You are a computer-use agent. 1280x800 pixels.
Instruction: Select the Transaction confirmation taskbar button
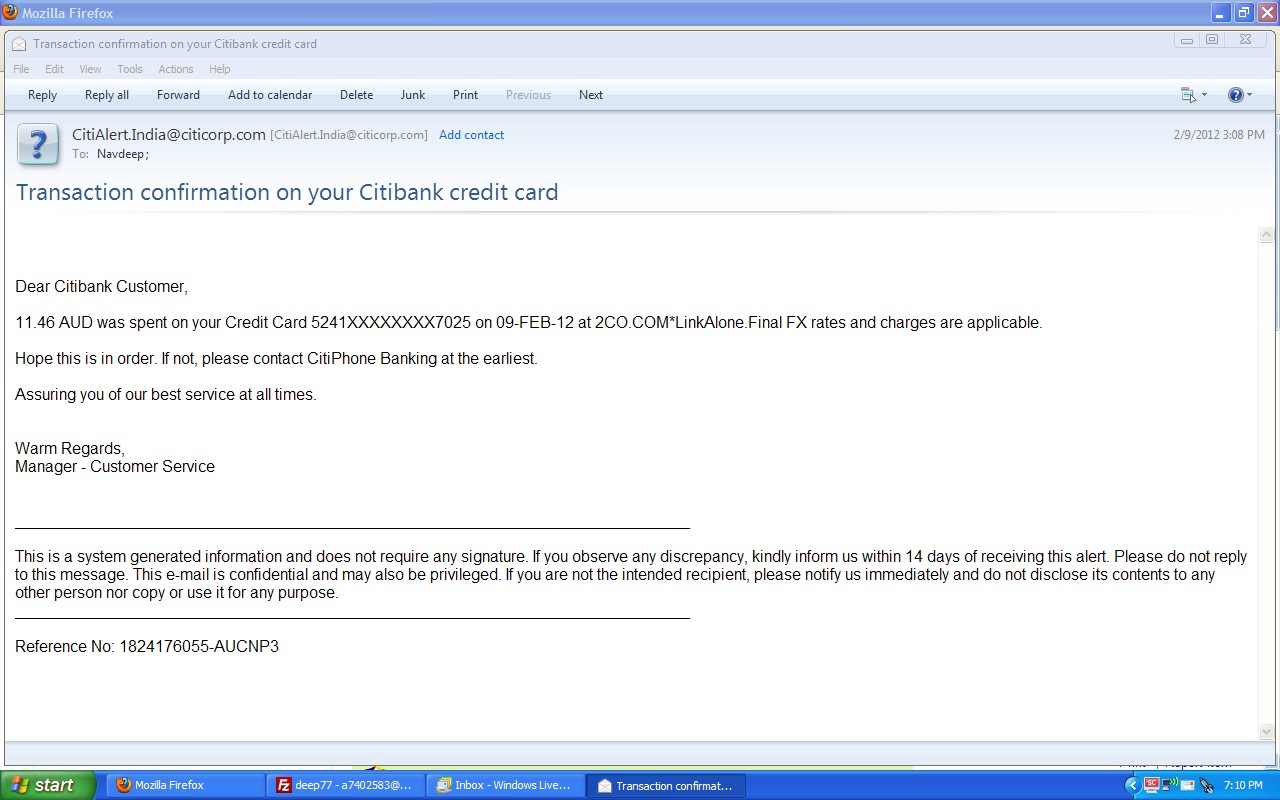coord(666,785)
